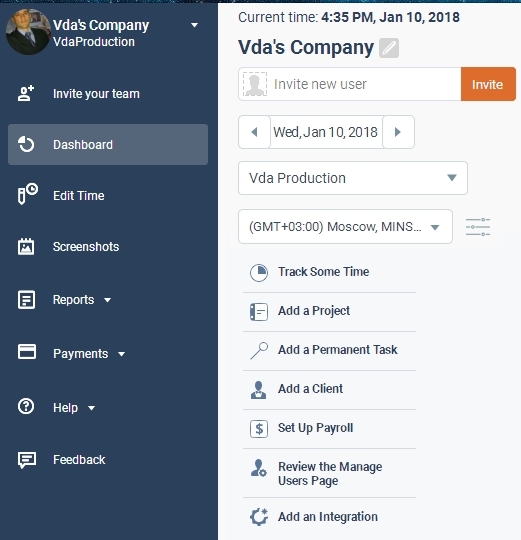Open the Vda Production dropdown
Screen dimensions: 521x540
pyautogui.click(x=353, y=178)
